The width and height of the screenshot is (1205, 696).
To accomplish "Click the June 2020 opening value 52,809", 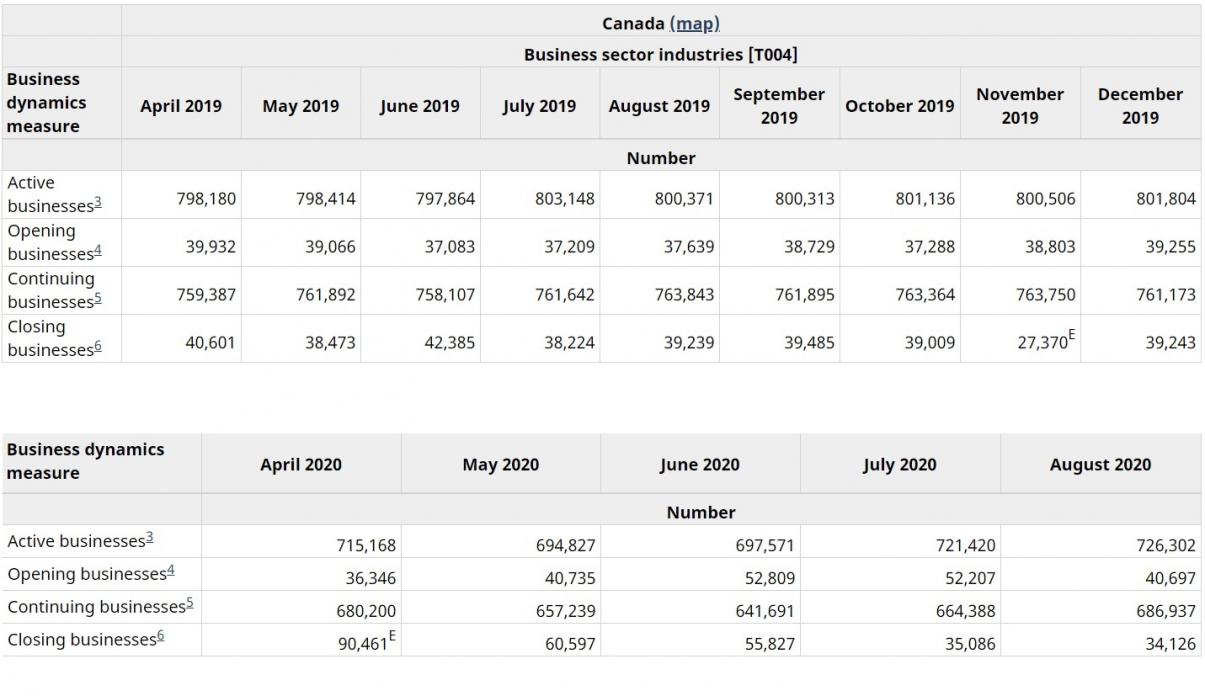I will coord(766,578).
